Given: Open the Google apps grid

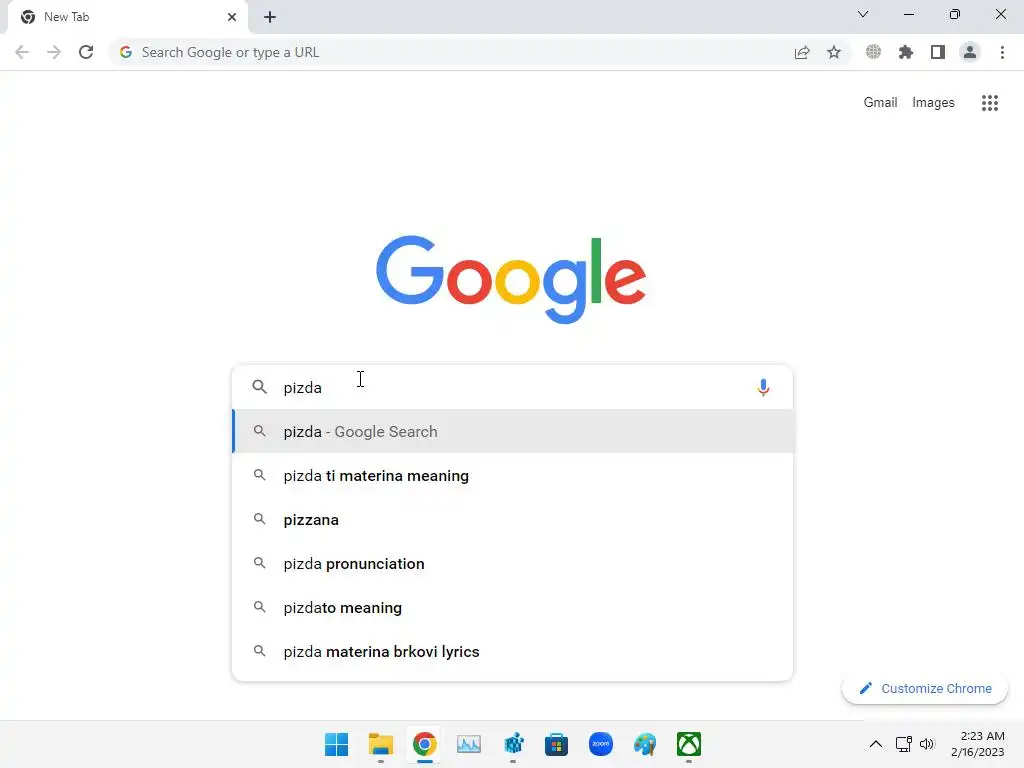Looking at the screenshot, I should (x=989, y=103).
